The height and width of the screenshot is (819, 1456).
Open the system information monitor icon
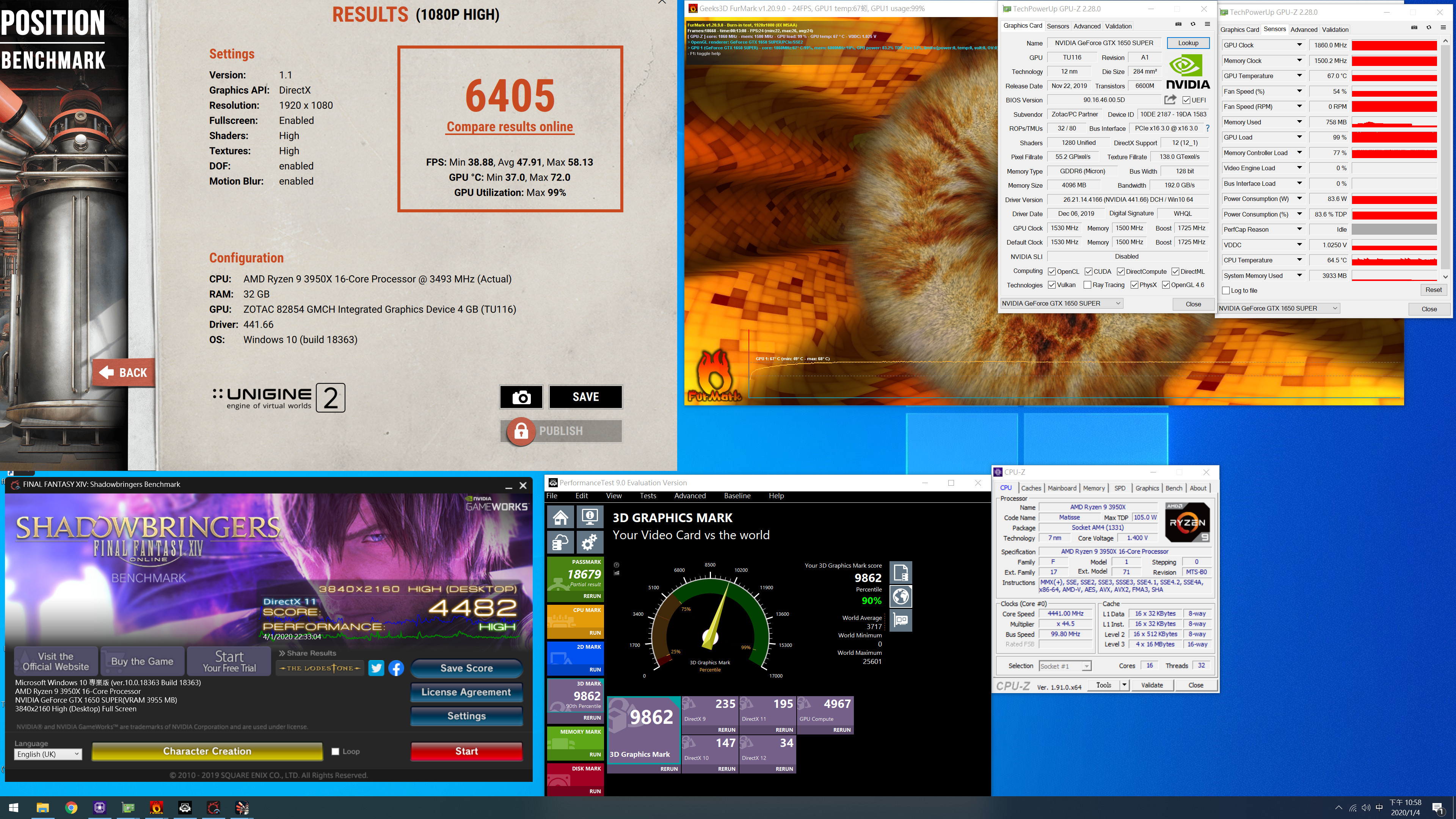(590, 517)
